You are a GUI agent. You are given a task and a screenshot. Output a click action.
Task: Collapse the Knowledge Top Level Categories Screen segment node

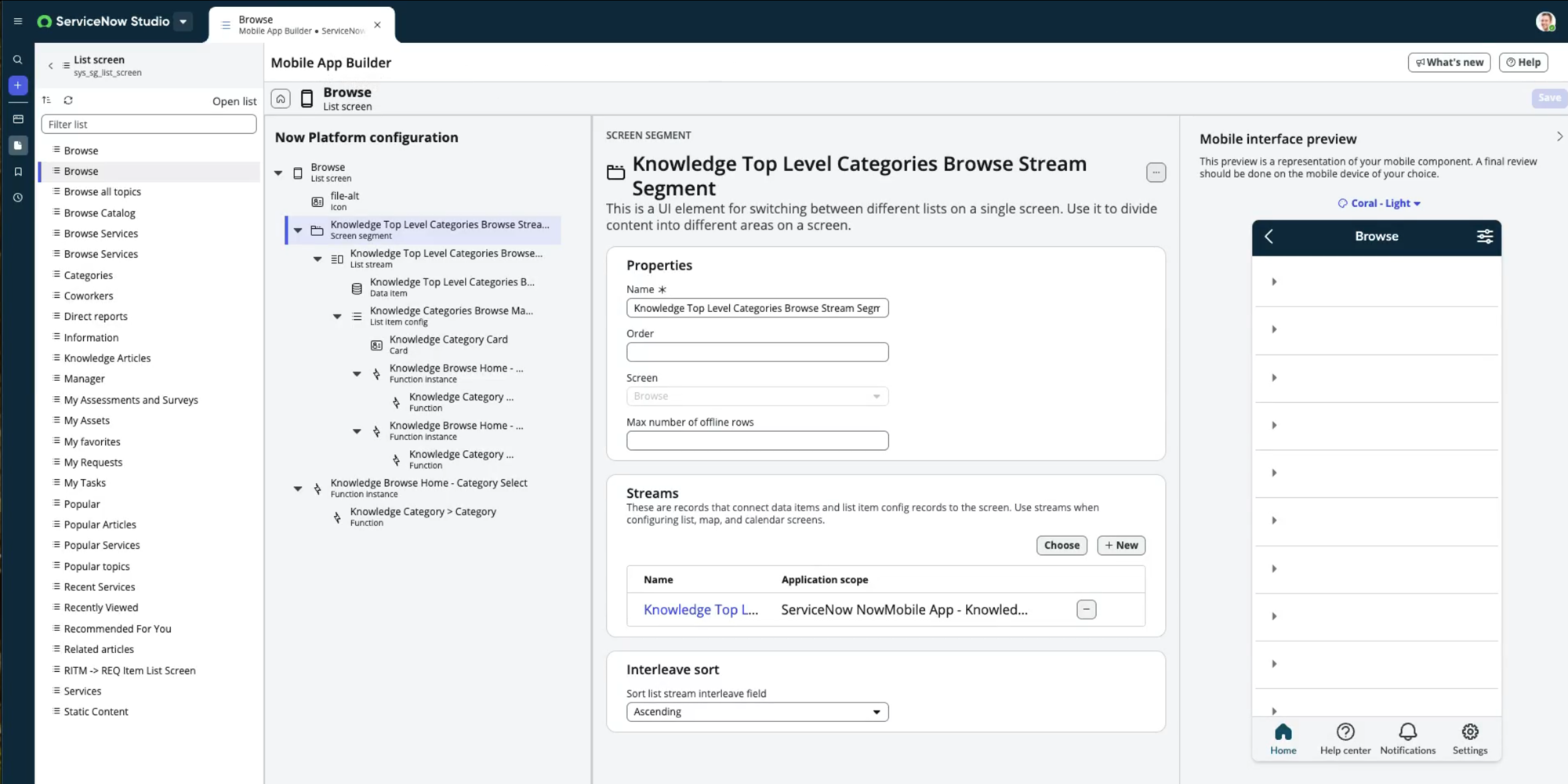298,230
